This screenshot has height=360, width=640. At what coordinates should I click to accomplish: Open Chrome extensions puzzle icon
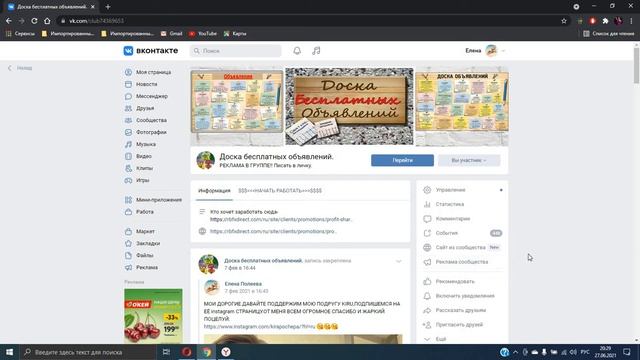605,21
